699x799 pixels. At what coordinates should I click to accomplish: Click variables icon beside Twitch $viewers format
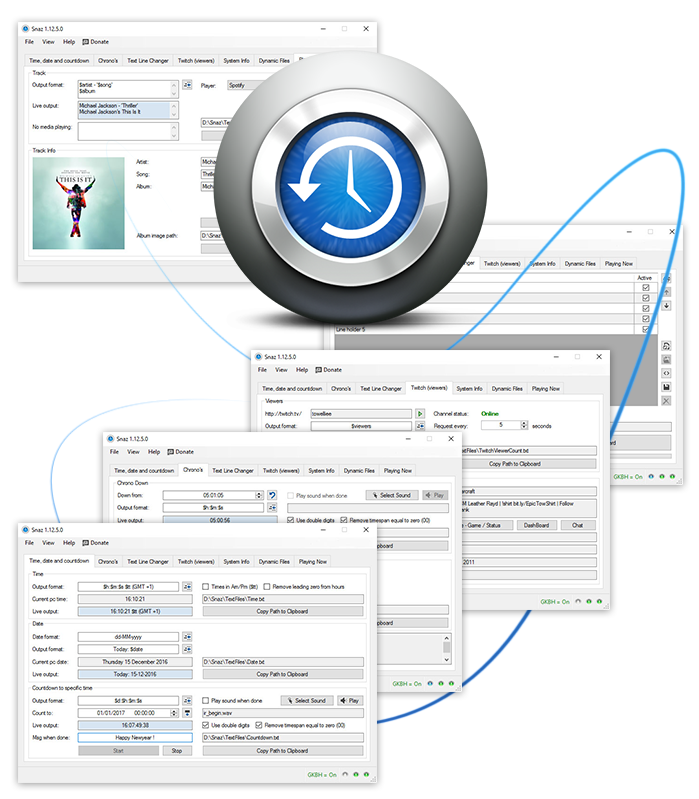(x=420, y=426)
